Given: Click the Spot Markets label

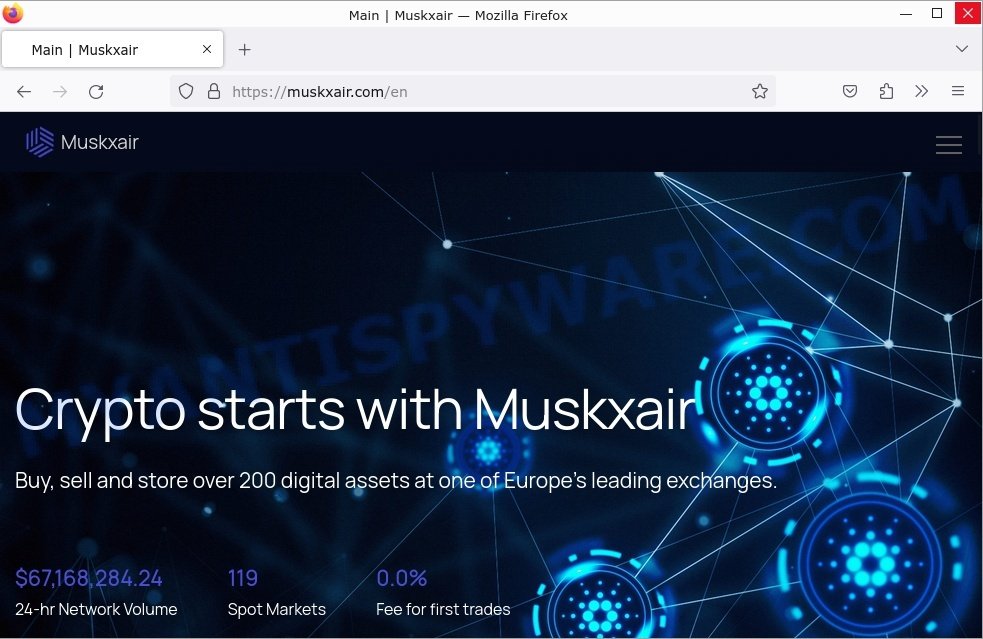Looking at the screenshot, I should coord(276,610).
